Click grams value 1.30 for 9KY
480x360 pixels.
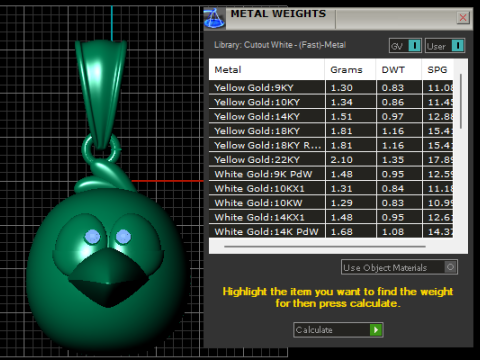[342, 88]
